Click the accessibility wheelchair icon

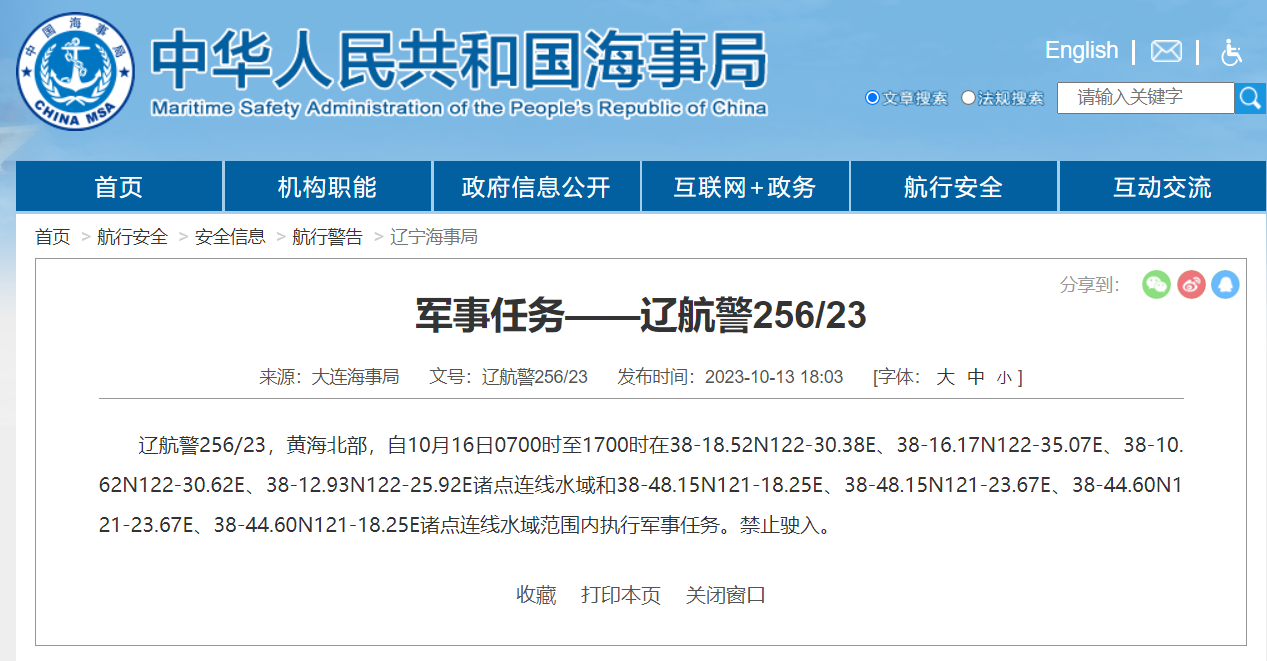pyautogui.click(x=1231, y=52)
